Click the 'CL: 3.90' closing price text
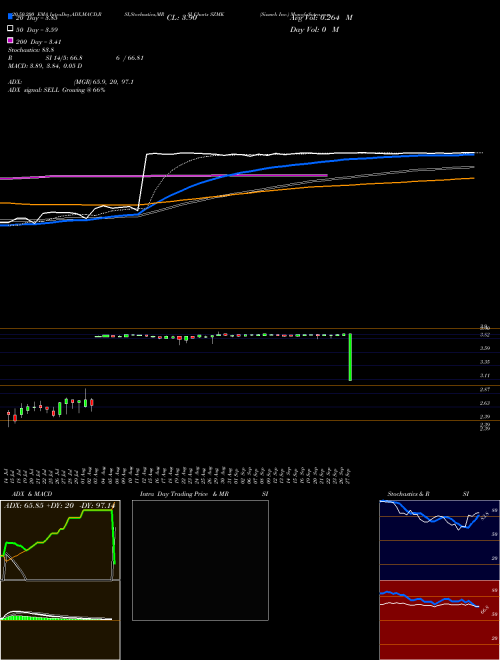Screen dimensions: 500x660 [182, 18]
